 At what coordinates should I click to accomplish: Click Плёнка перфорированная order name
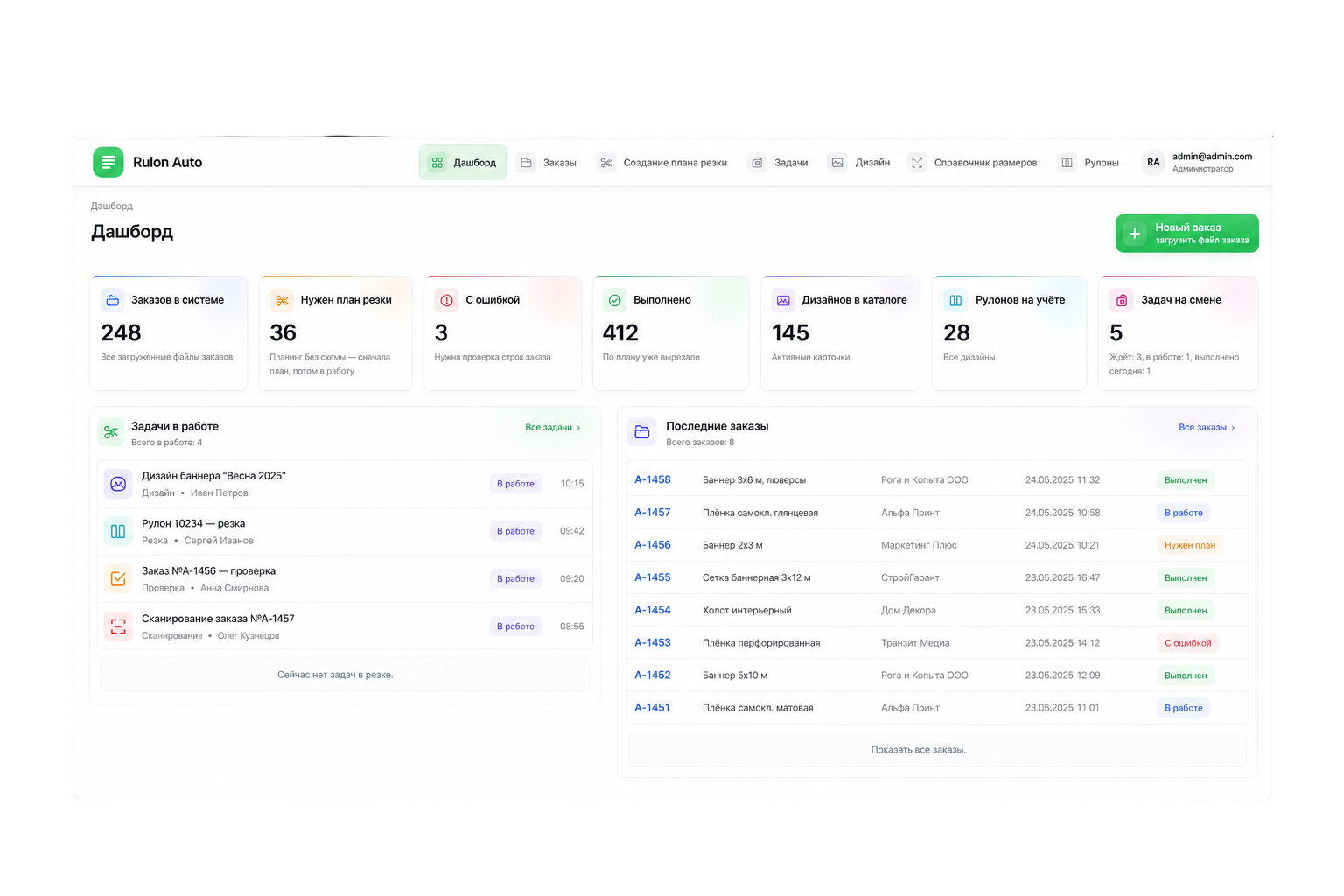point(761,643)
